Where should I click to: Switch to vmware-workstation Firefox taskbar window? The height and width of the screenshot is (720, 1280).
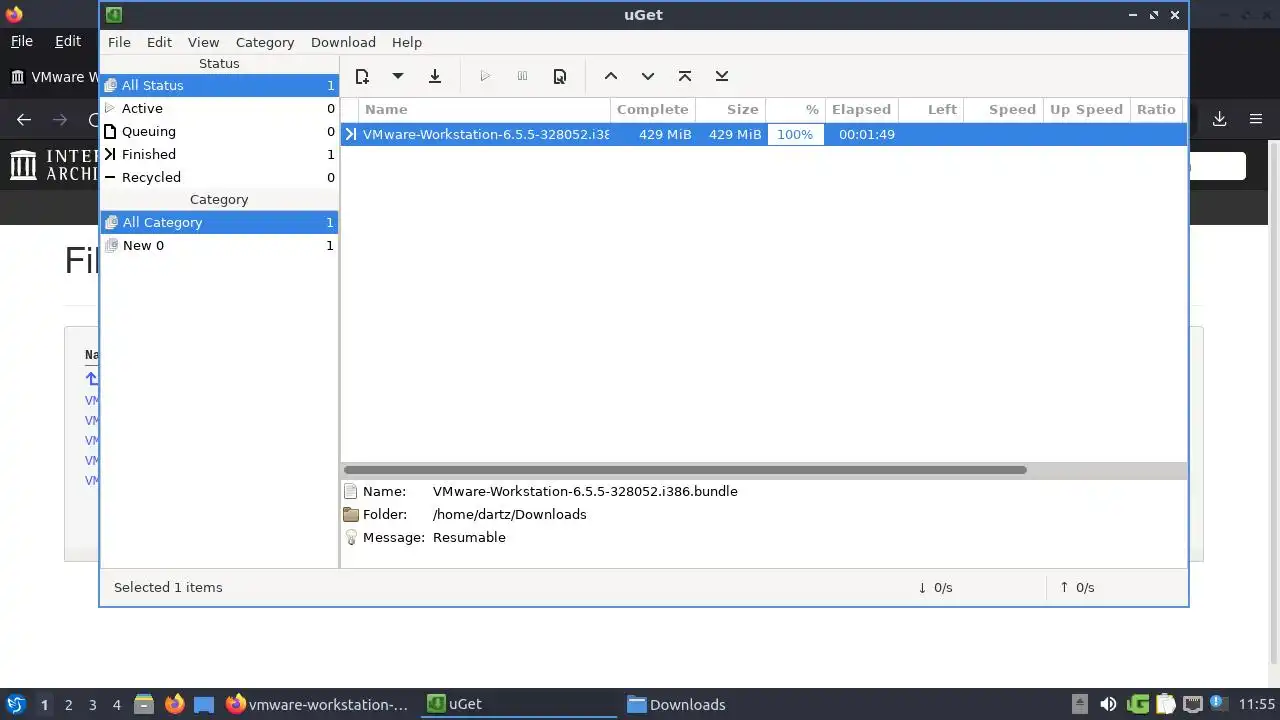click(x=319, y=704)
